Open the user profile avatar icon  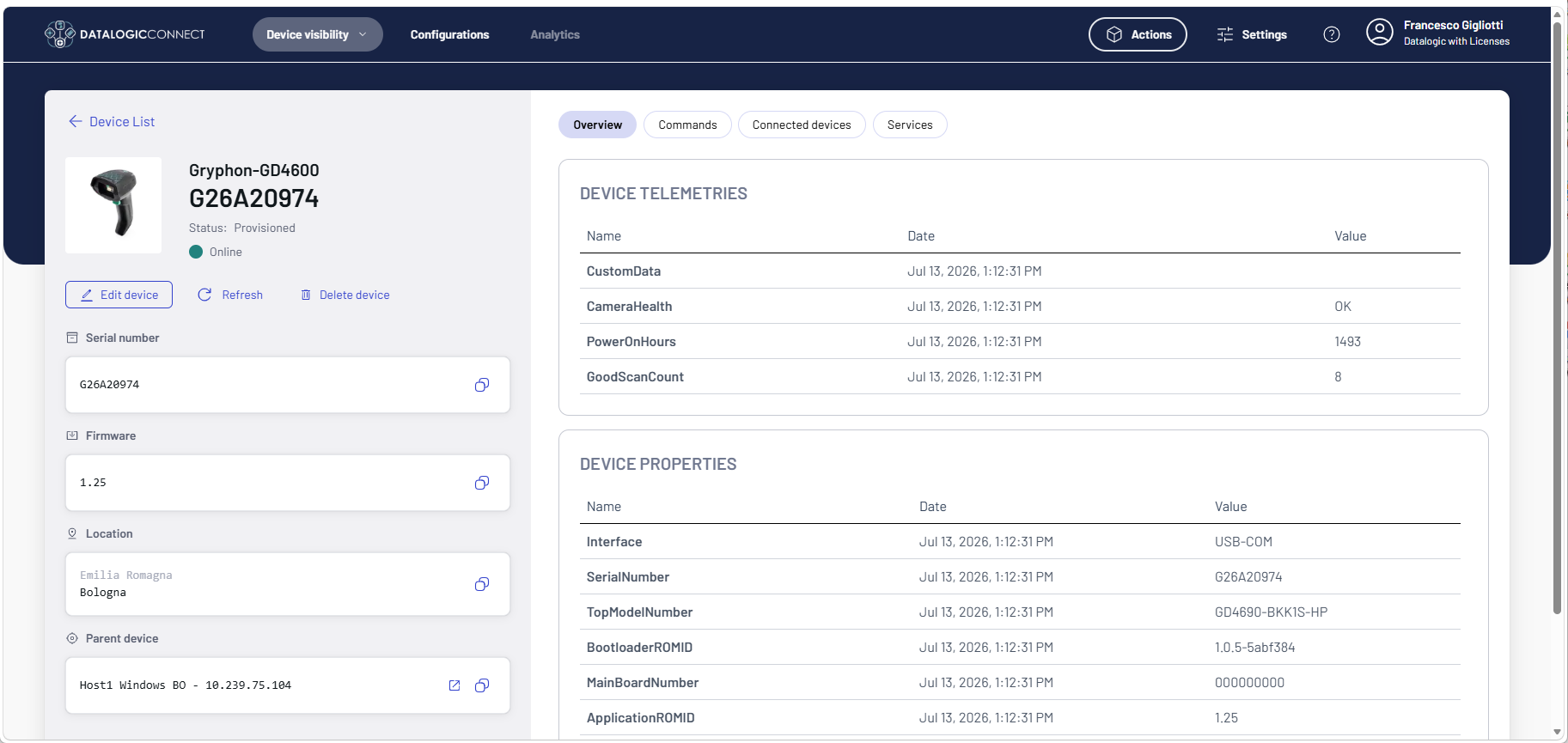pyautogui.click(x=1380, y=33)
